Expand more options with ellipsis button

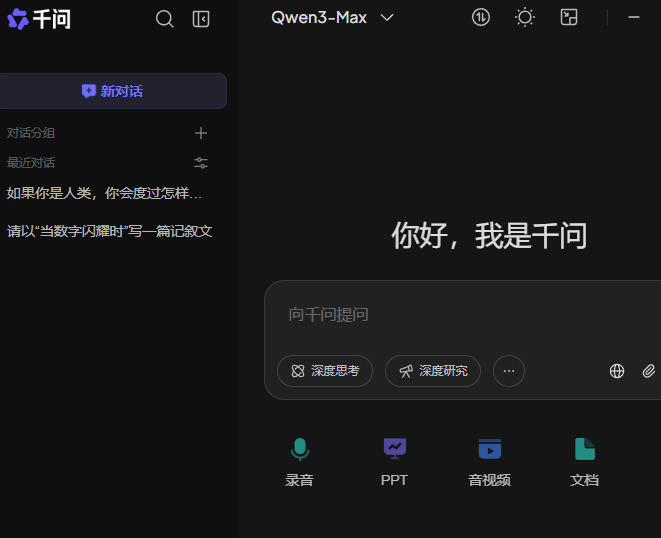[x=509, y=371]
